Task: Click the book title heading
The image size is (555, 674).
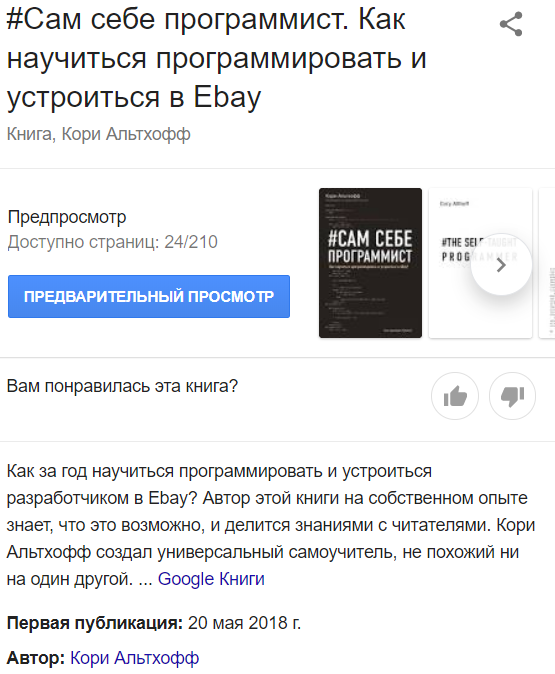Action: click(217, 58)
